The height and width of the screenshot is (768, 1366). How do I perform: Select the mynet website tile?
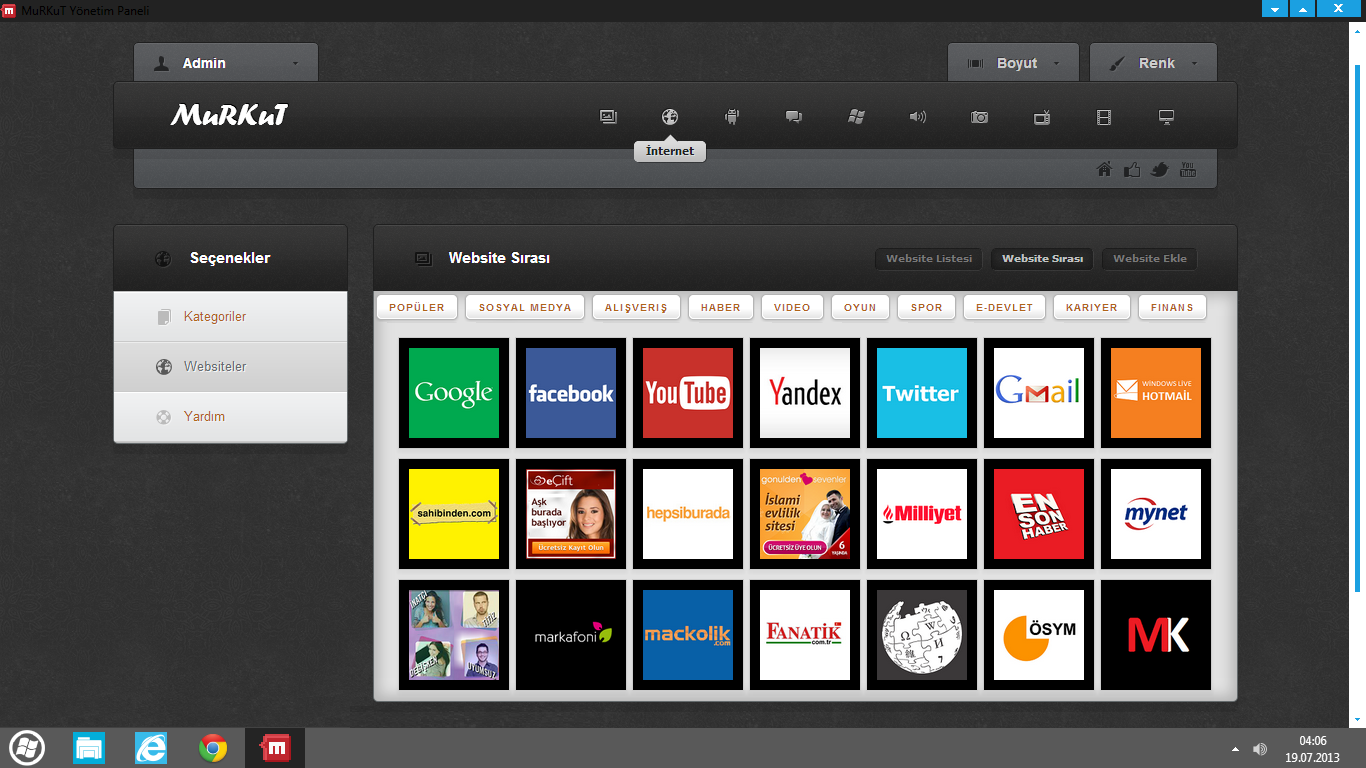tap(1156, 514)
